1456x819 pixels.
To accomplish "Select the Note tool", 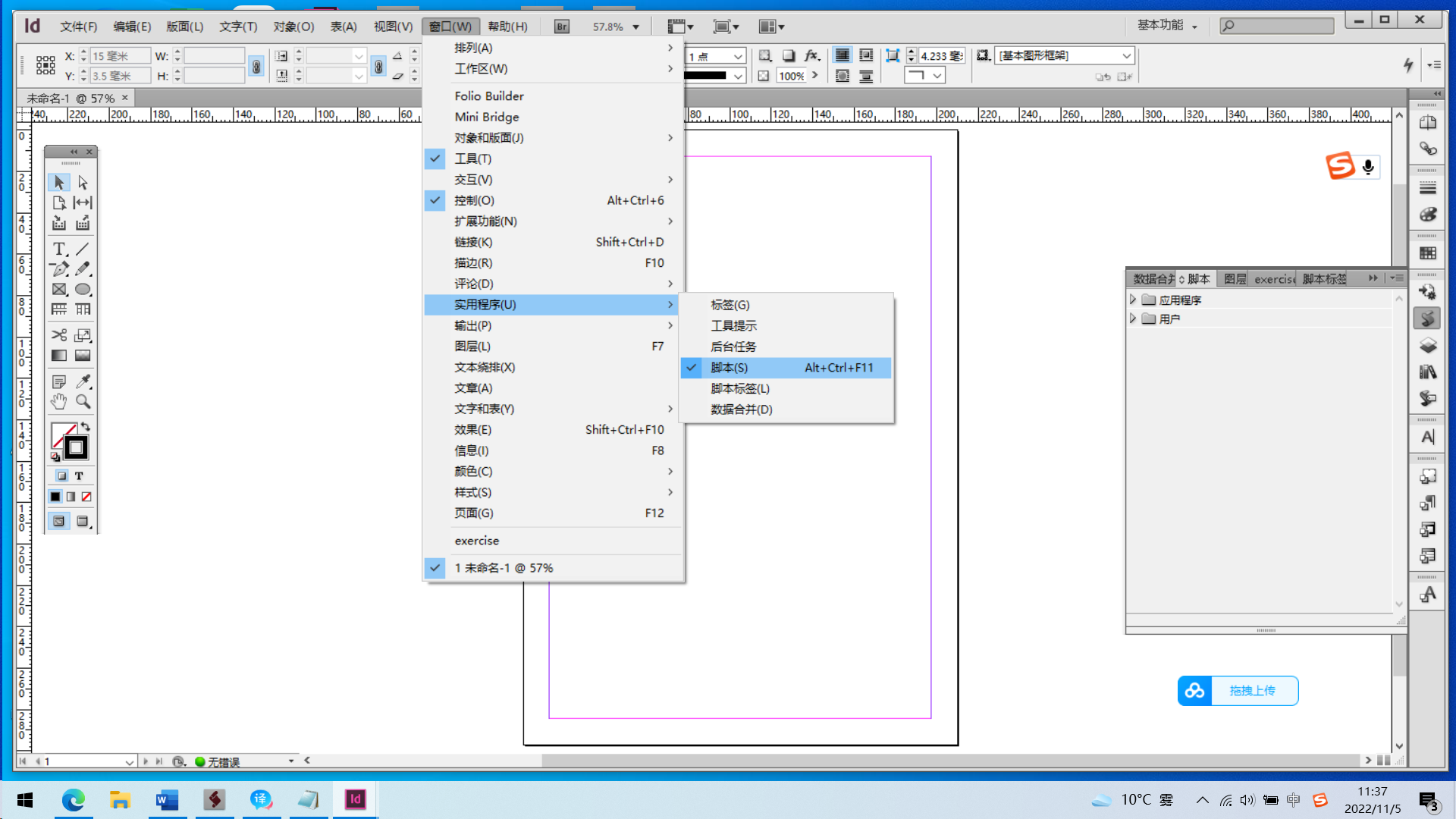I will (x=59, y=381).
